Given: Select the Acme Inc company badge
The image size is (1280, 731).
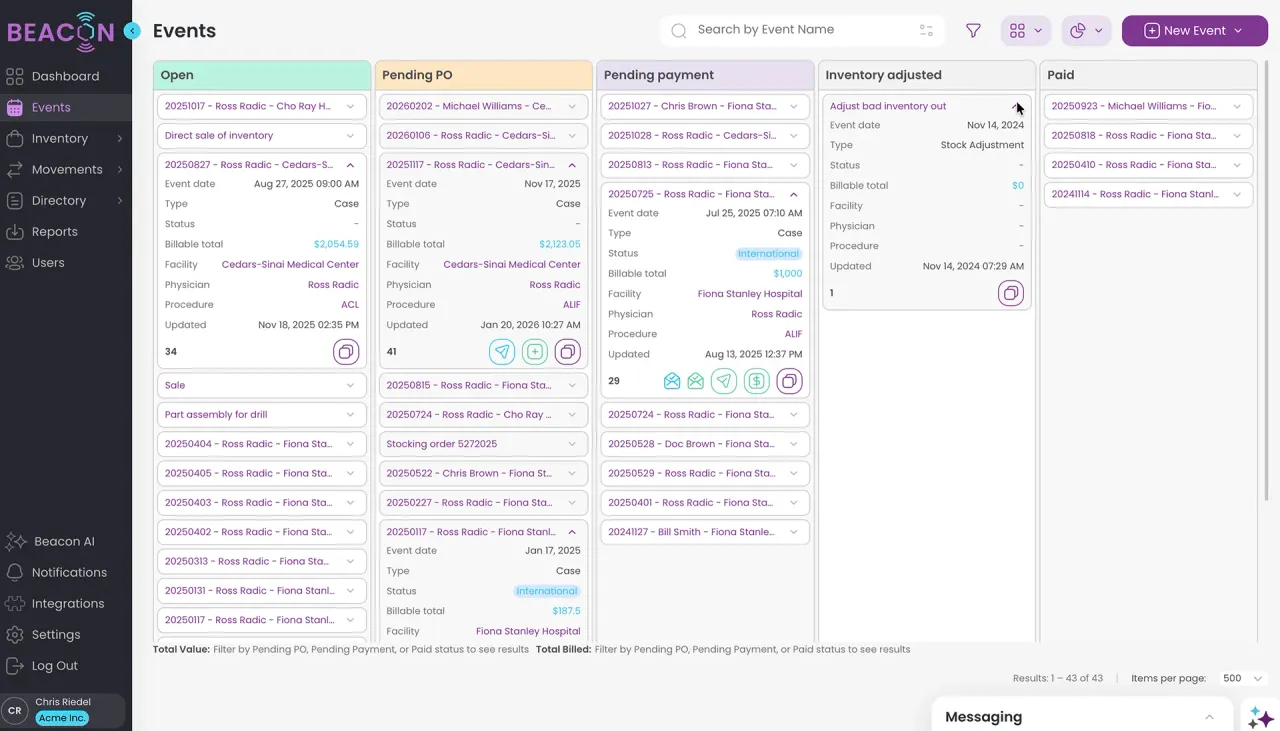Looking at the screenshot, I should pyautogui.click(x=61, y=718).
